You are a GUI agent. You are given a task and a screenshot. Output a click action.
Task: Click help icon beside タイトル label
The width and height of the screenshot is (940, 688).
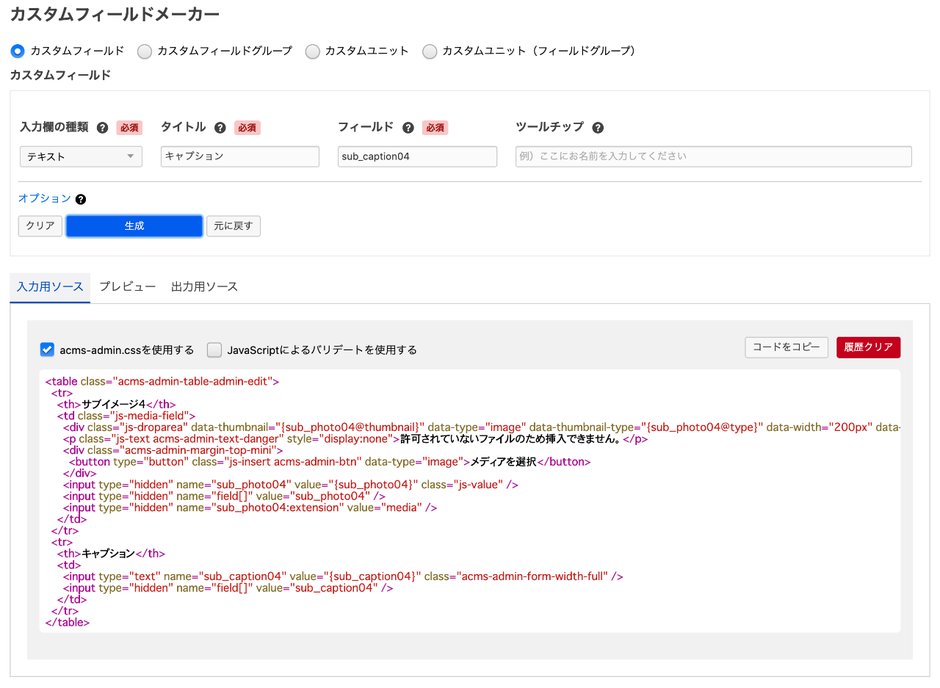point(220,128)
